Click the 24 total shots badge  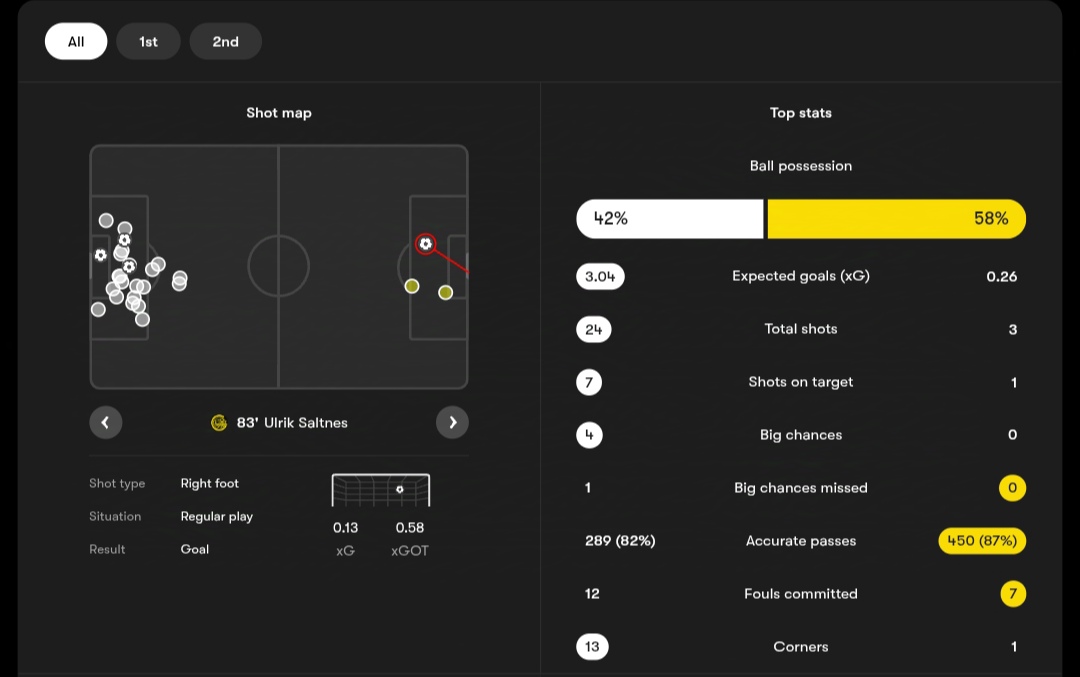tap(593, 329)
